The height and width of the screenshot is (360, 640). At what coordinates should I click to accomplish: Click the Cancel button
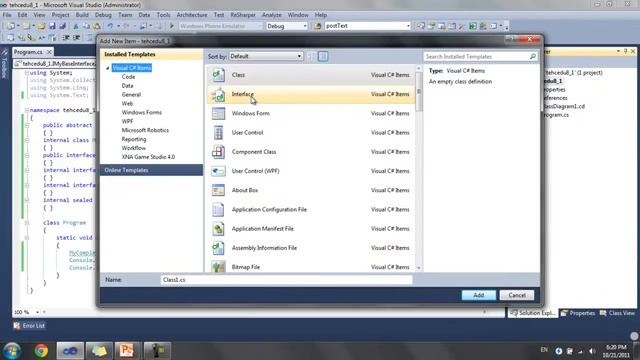tap(517, 295)
